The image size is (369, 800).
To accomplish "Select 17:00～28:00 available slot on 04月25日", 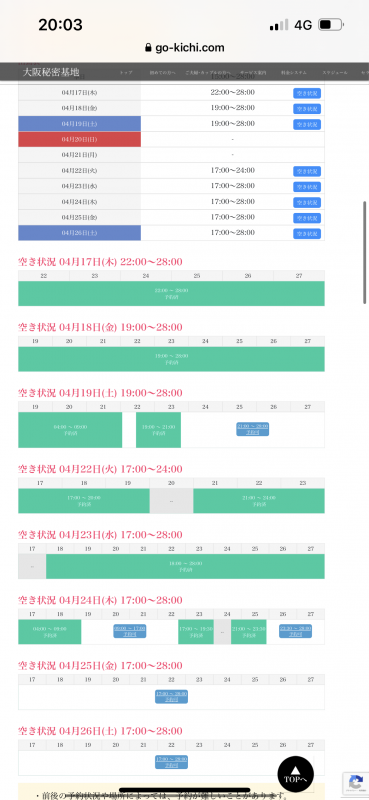I will [x=171, y=696].
